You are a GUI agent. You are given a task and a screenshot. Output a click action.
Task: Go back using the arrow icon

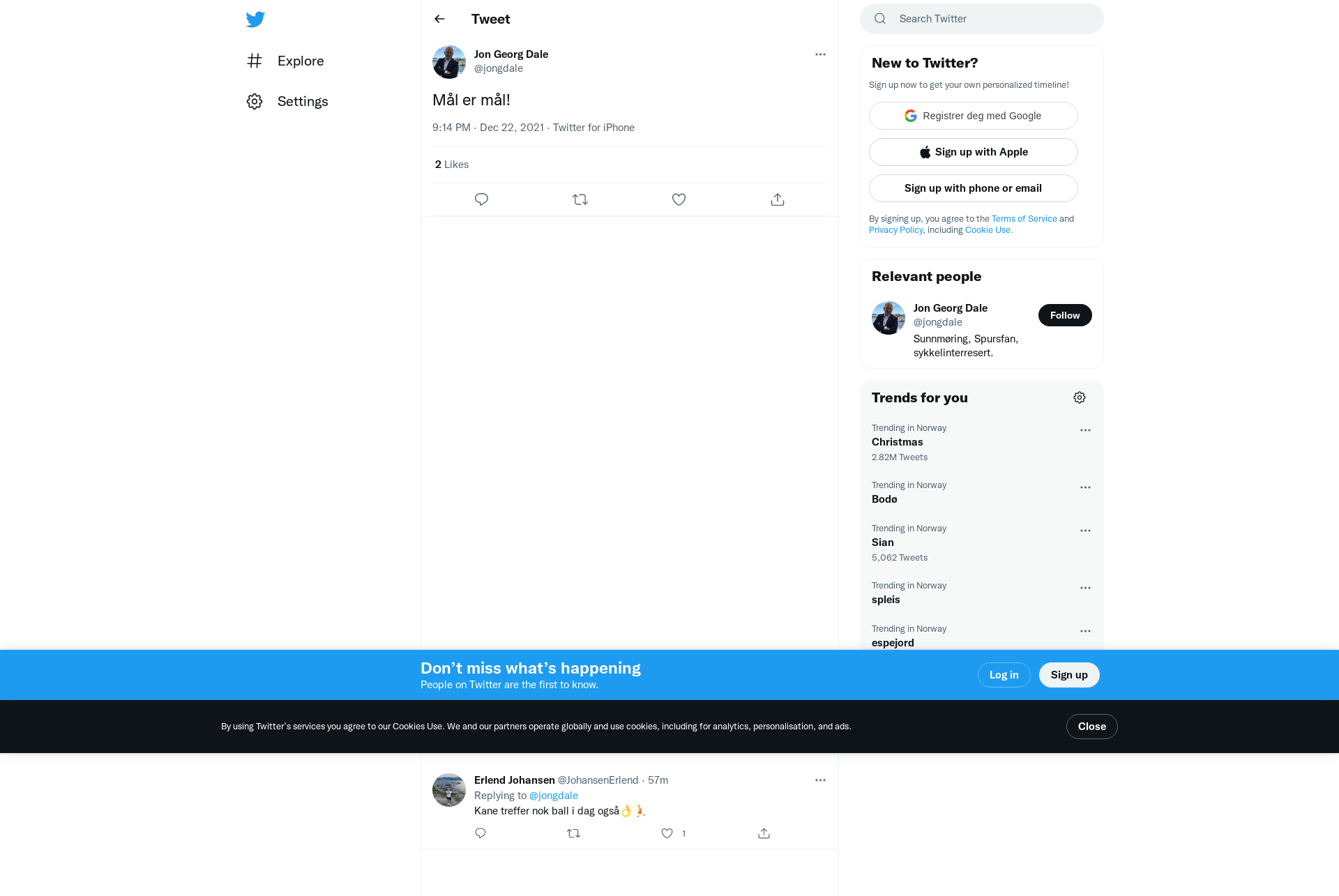pyautogui.click(x=439, y=19)
